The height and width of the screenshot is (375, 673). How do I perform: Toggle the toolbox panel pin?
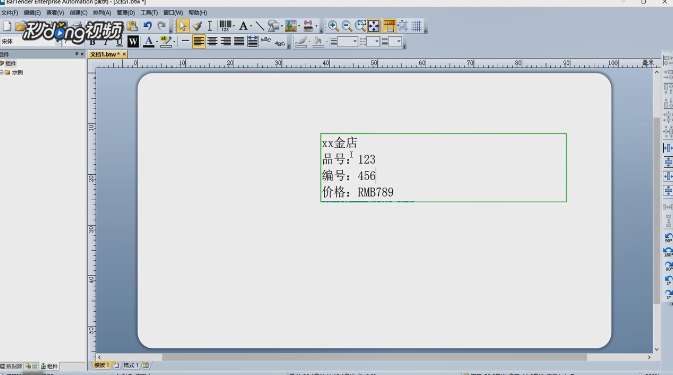pyautogui.click(x=76, y=54)
